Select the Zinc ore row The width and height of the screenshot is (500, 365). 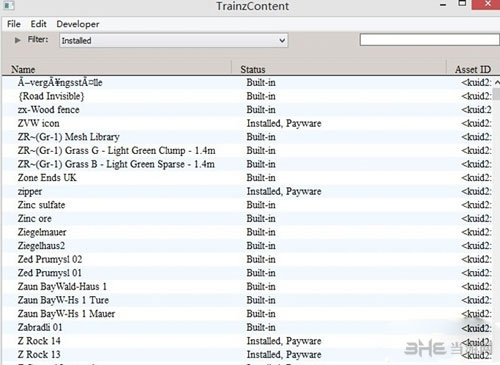pos(248,219)
